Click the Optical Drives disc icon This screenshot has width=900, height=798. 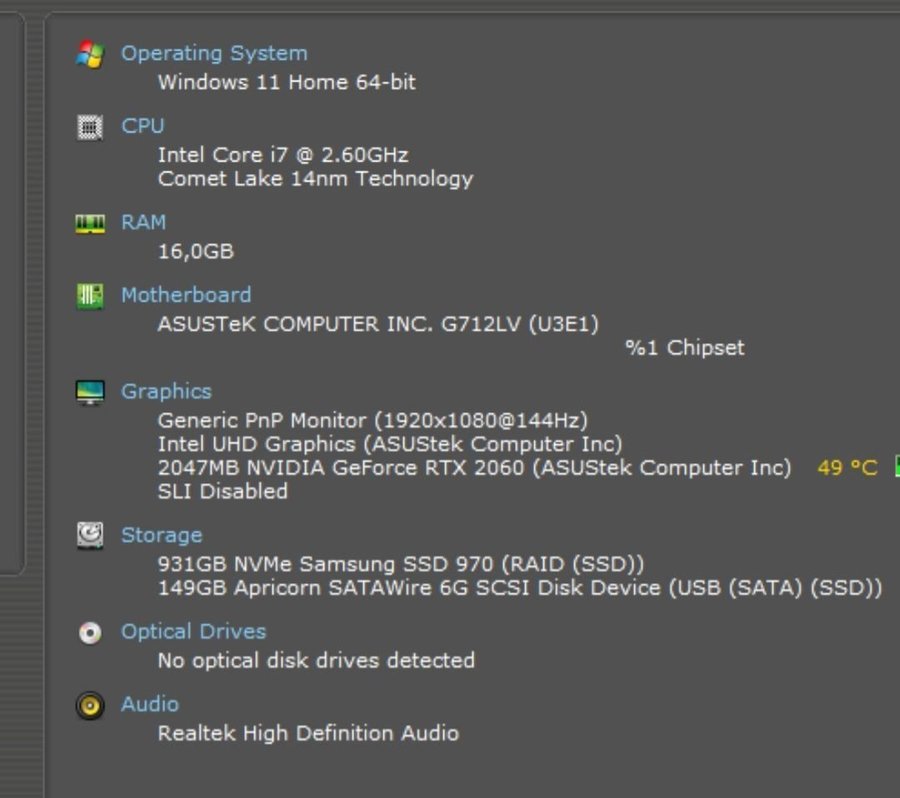pos(90,633)
